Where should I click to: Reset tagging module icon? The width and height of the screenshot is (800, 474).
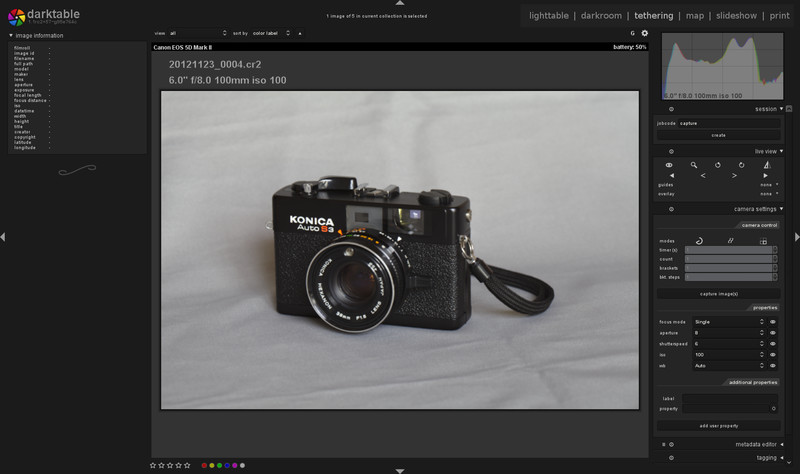point(671,458)
